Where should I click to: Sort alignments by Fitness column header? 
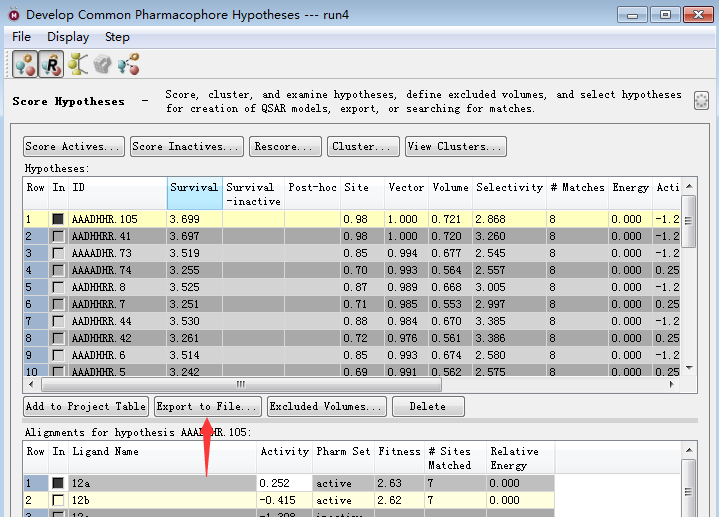click(399, 452)
